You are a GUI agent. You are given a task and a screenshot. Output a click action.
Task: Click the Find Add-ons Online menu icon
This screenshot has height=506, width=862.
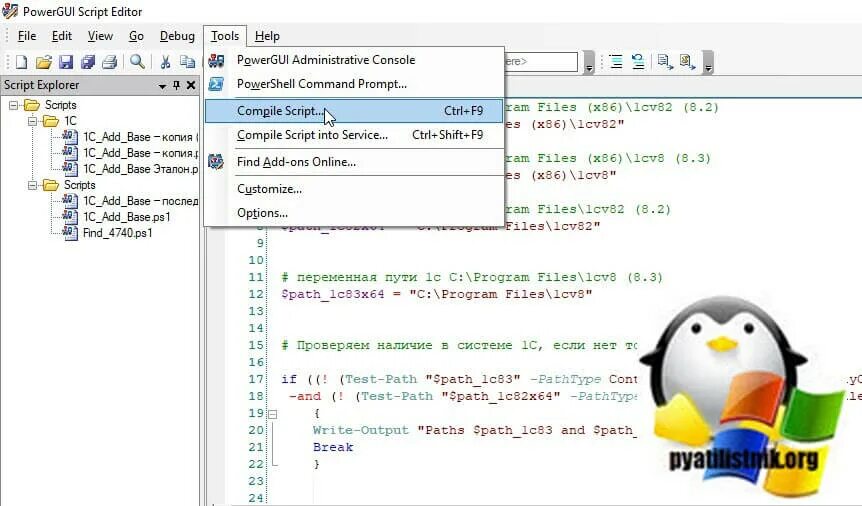216,162
